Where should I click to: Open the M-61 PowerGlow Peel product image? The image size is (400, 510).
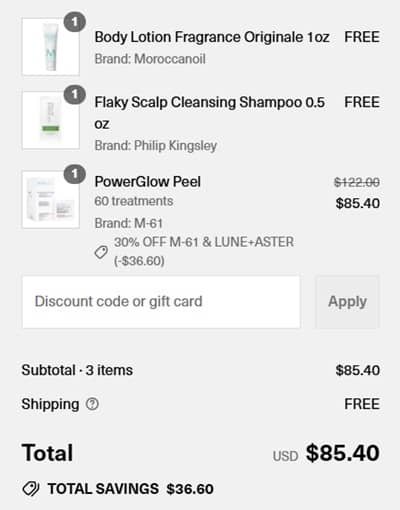coord(51,200)
